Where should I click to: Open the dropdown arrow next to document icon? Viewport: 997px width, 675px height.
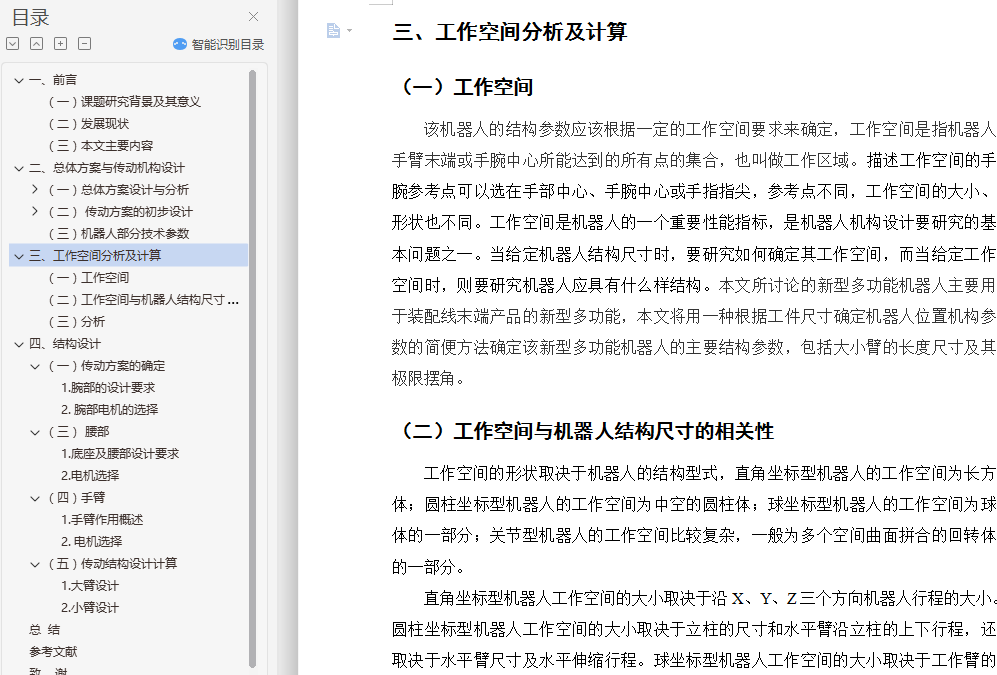350,31
